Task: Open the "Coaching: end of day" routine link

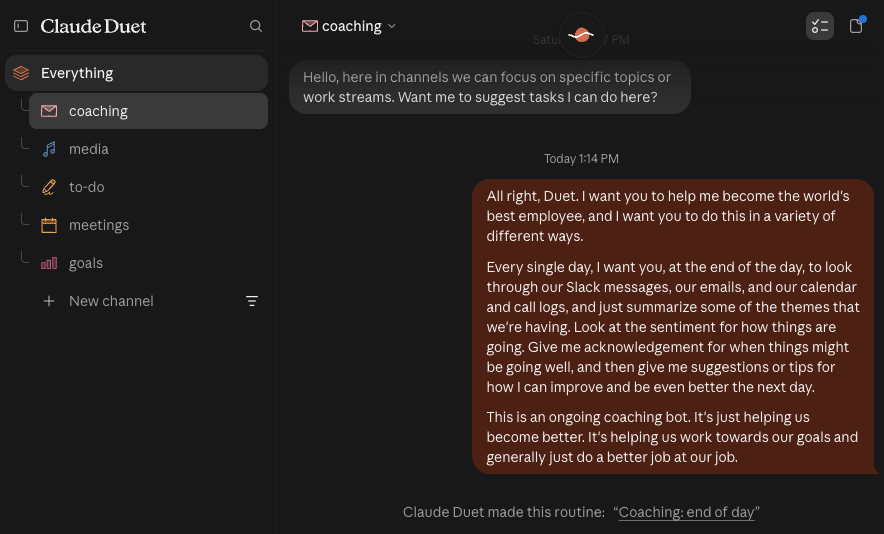Action: 686,512
